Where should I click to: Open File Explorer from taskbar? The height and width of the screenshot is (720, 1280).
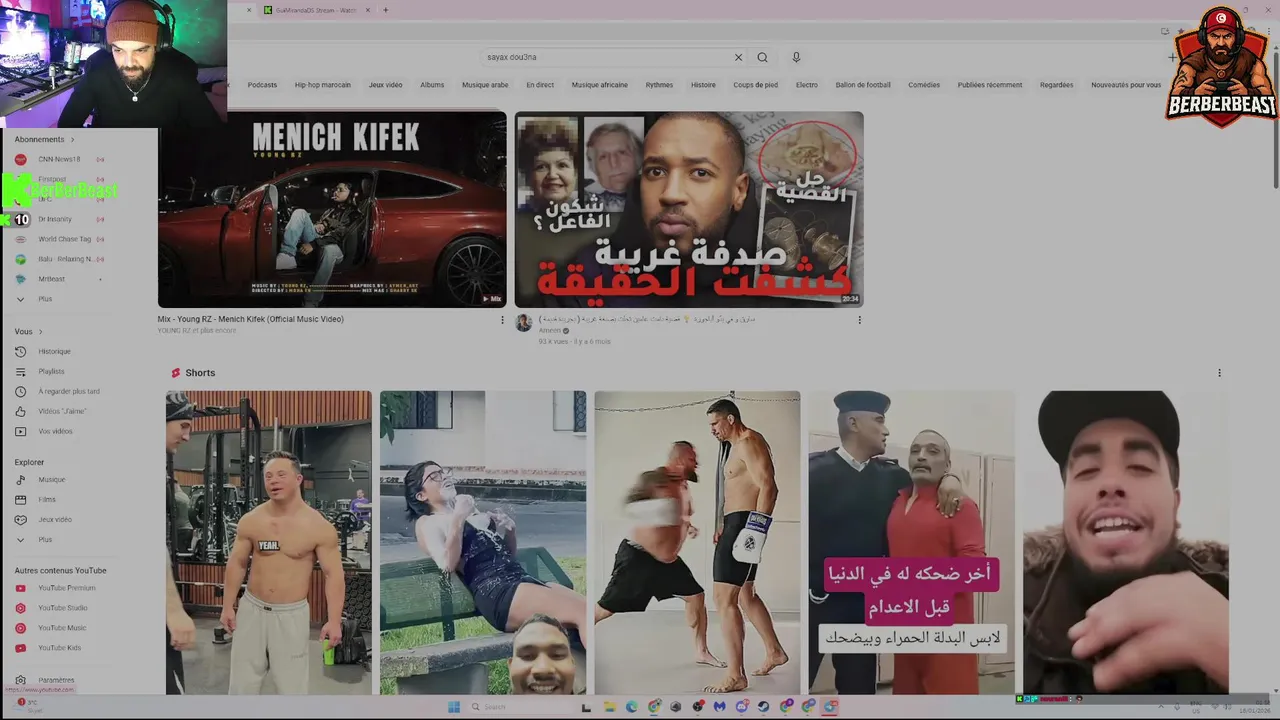pos(609,707)
